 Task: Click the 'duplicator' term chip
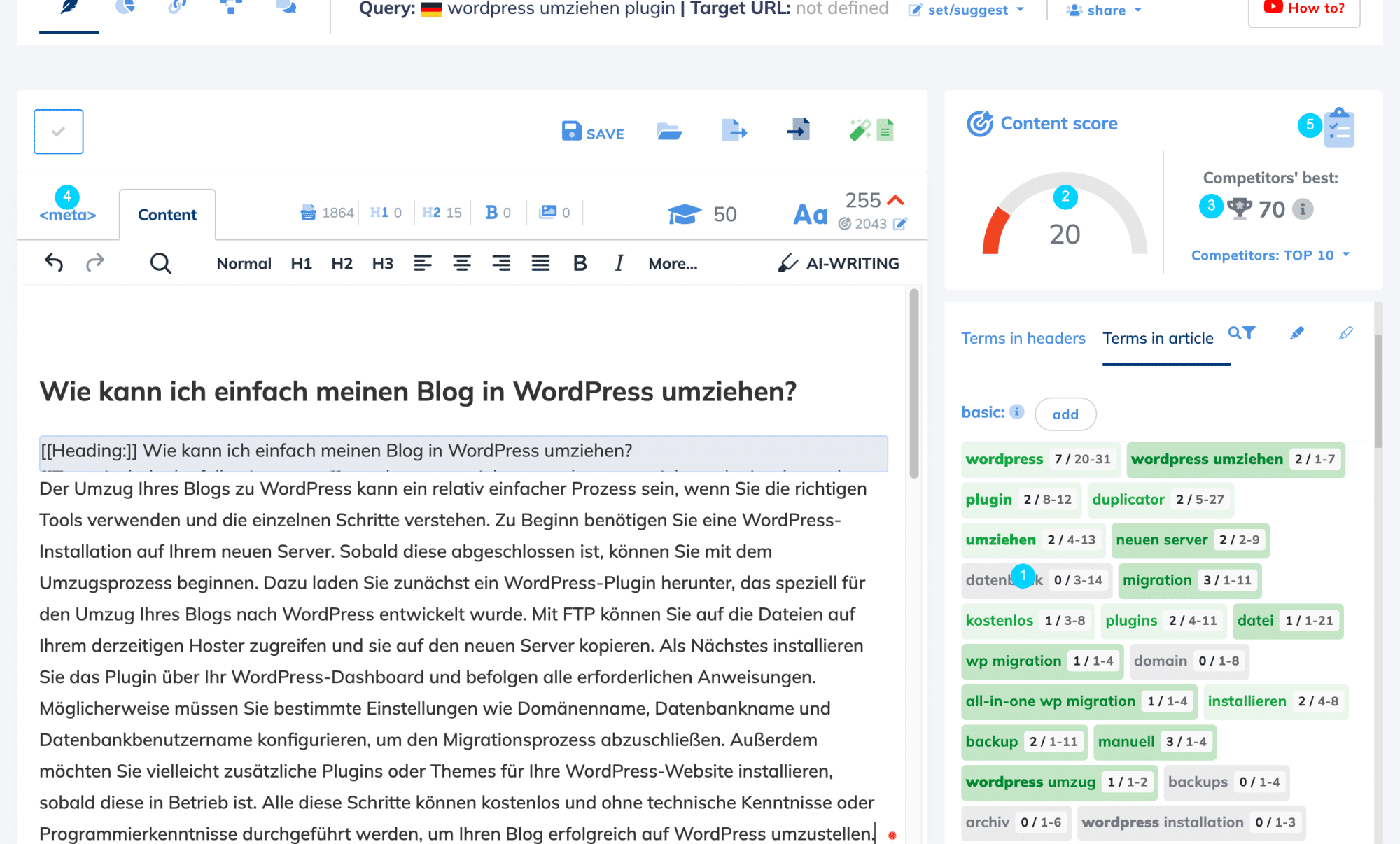[x=1160, y=500]
